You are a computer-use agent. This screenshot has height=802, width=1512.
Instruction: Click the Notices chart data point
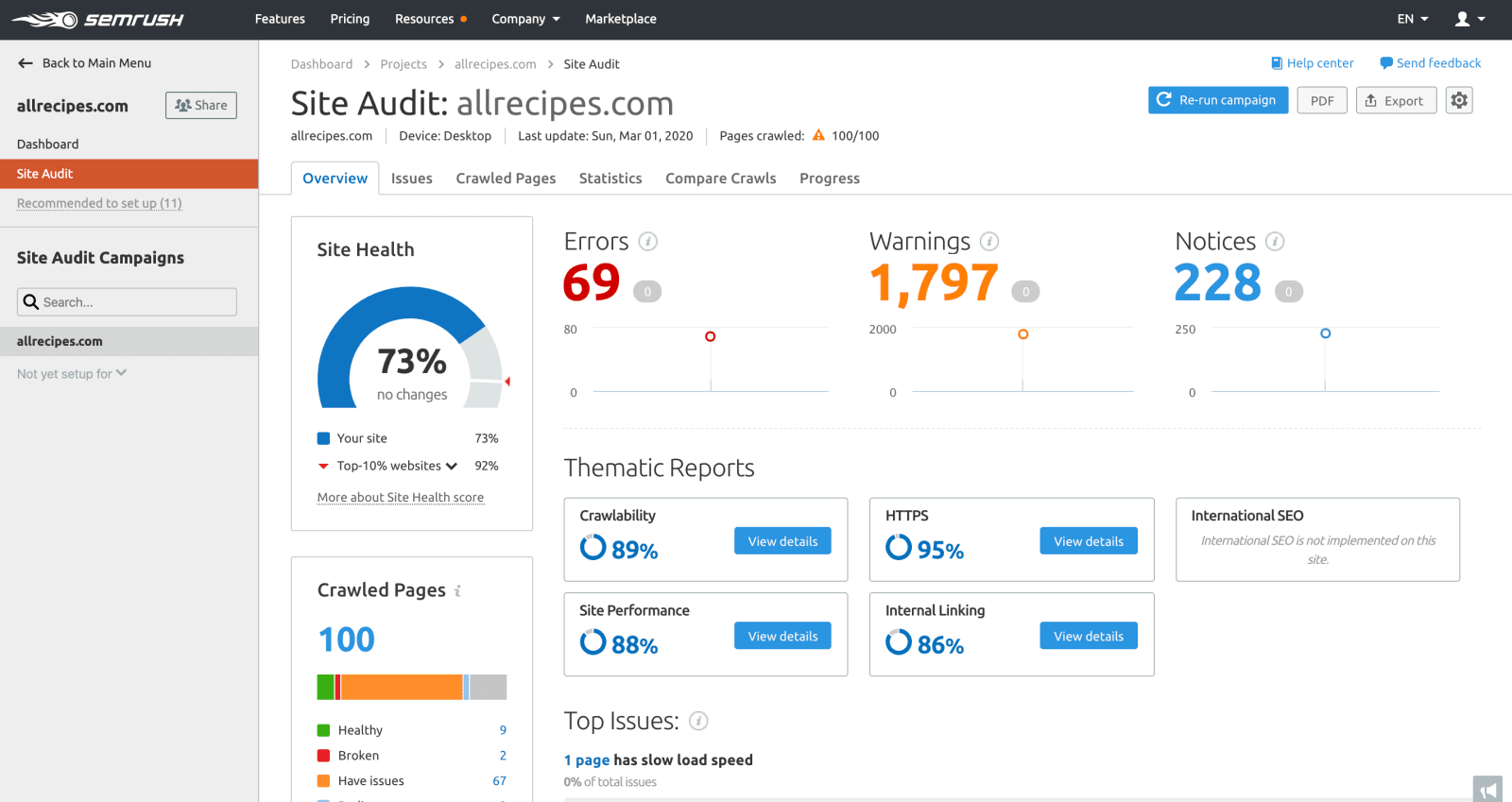[1325, 333]
